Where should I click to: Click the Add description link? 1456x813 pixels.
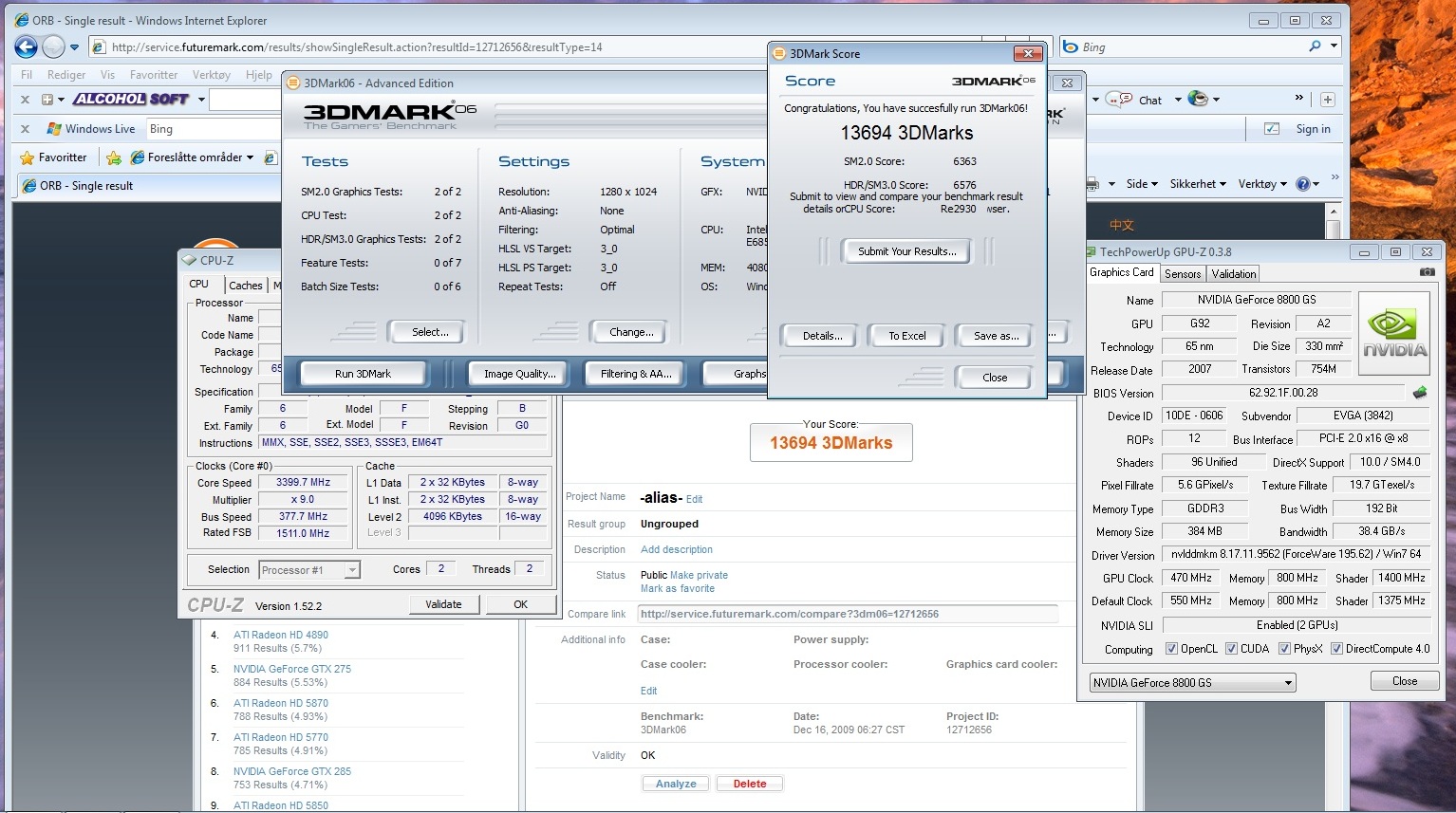pos(677,549)
